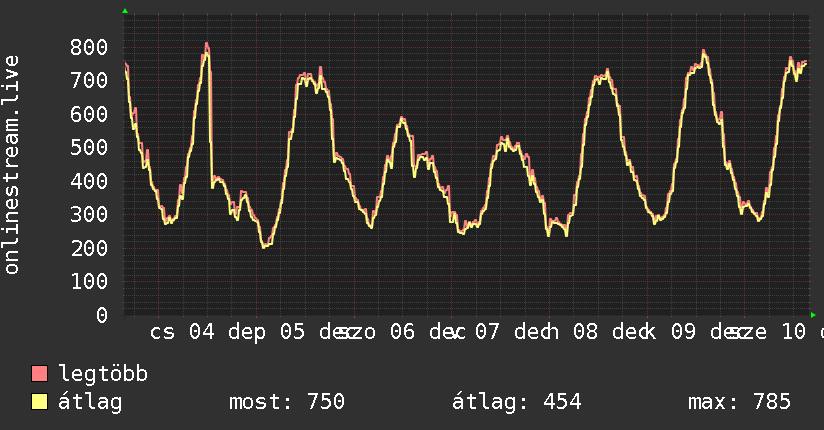Click the '07' x-axis date label
Image resolution: width=824 pixels, height=430 pixels.
click(487, 332)
